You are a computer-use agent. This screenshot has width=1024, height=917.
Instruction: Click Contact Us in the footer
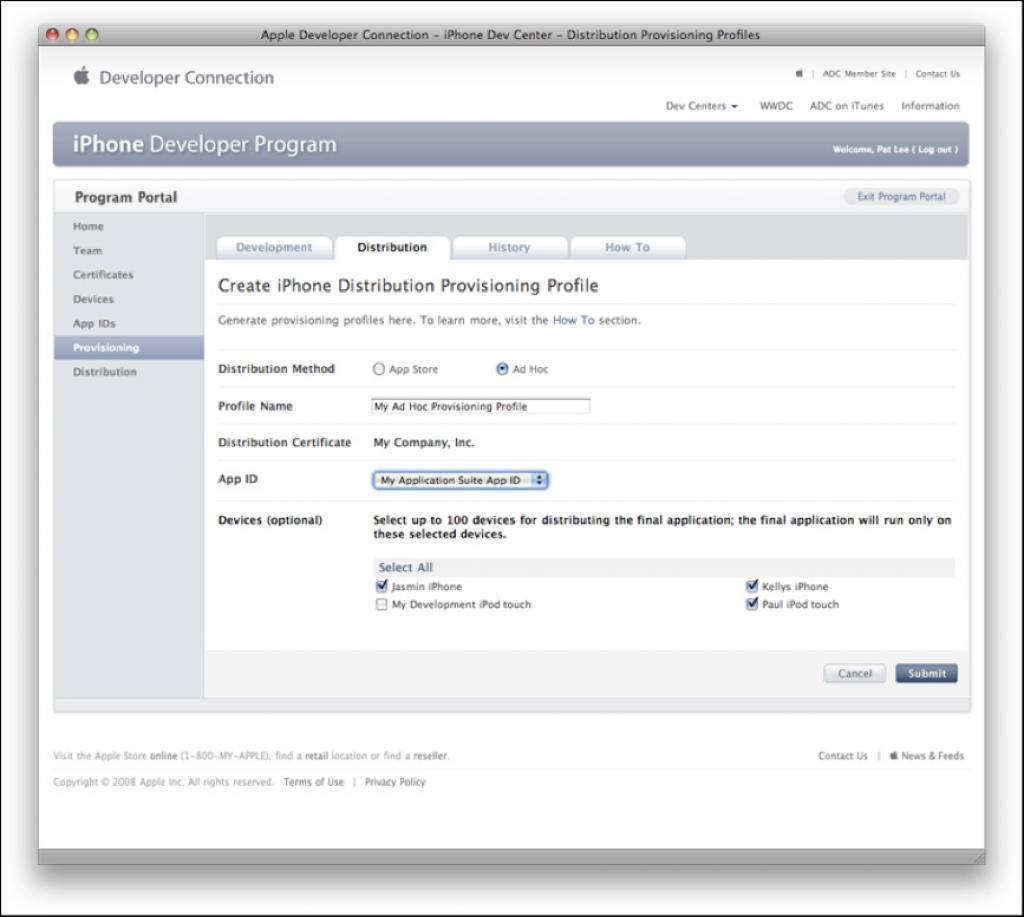click(x=842, y=756)
